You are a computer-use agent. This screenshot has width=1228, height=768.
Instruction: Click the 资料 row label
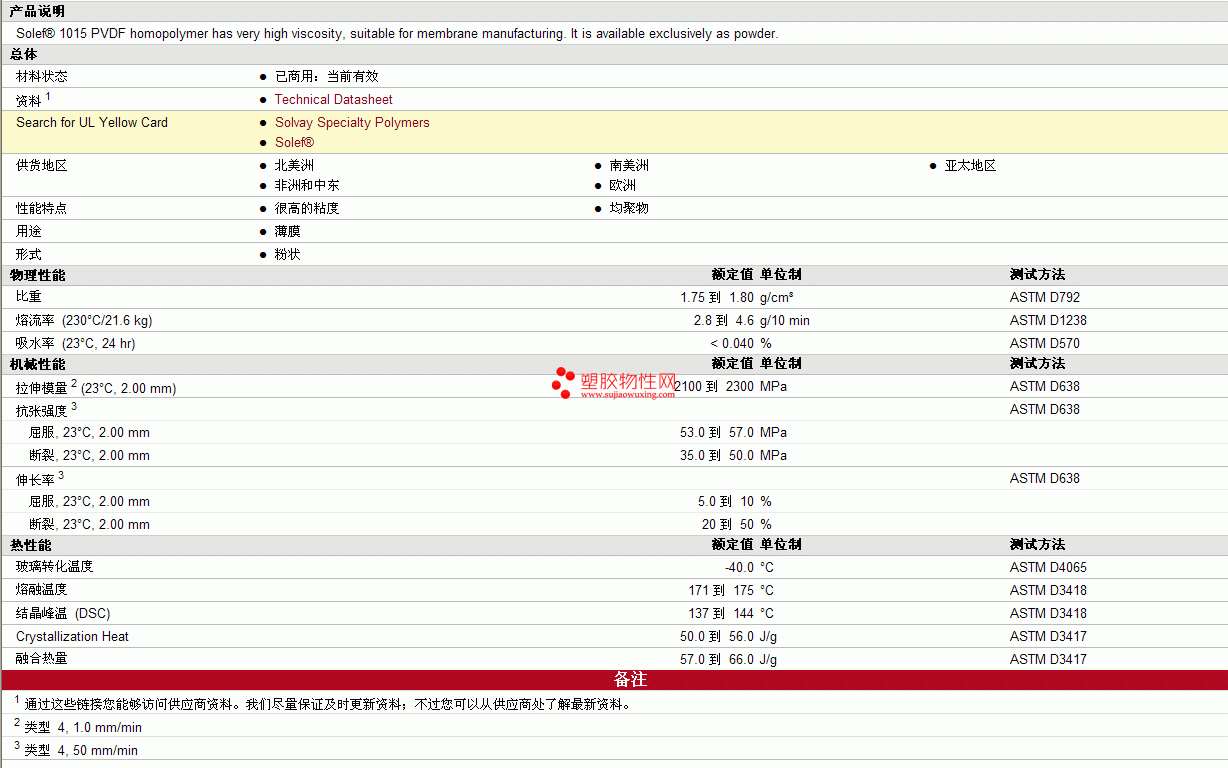[x=29, y=100]
